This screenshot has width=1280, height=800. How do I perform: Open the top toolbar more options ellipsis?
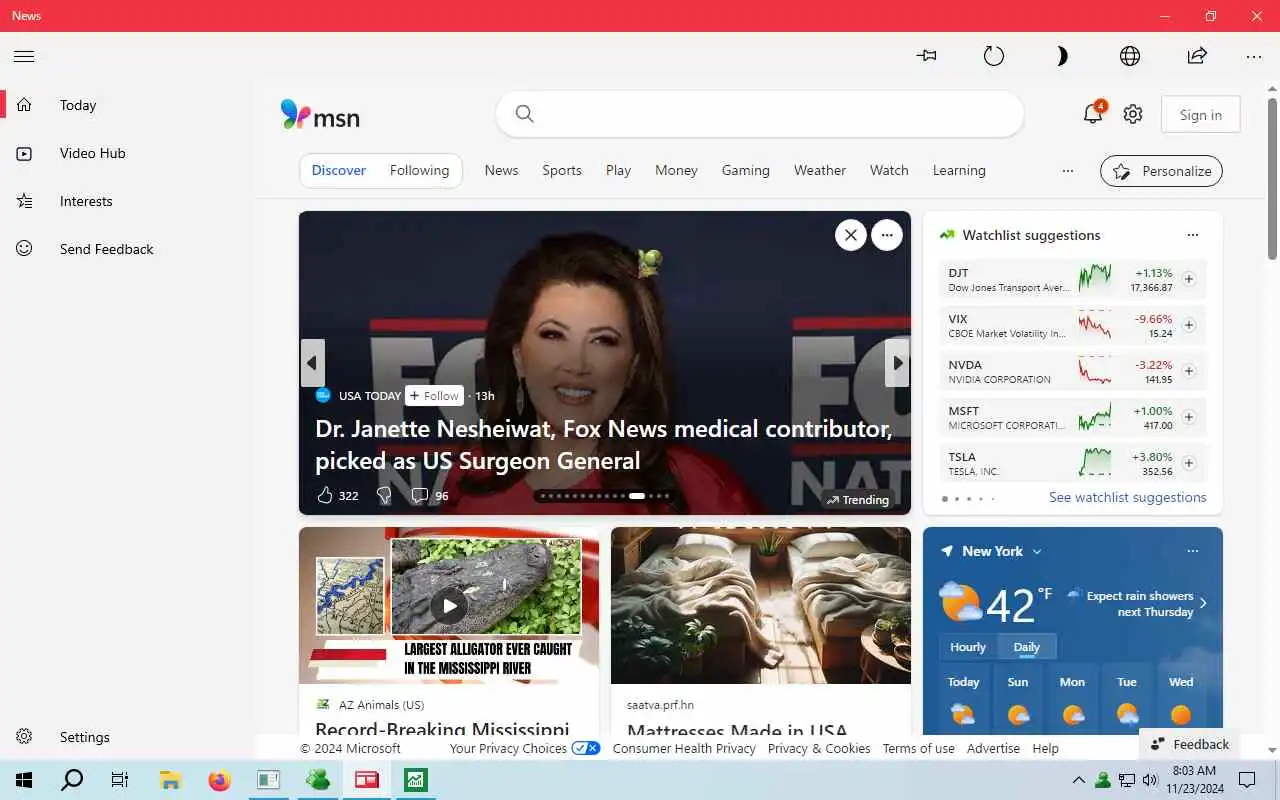click(x=1254, y=57)
